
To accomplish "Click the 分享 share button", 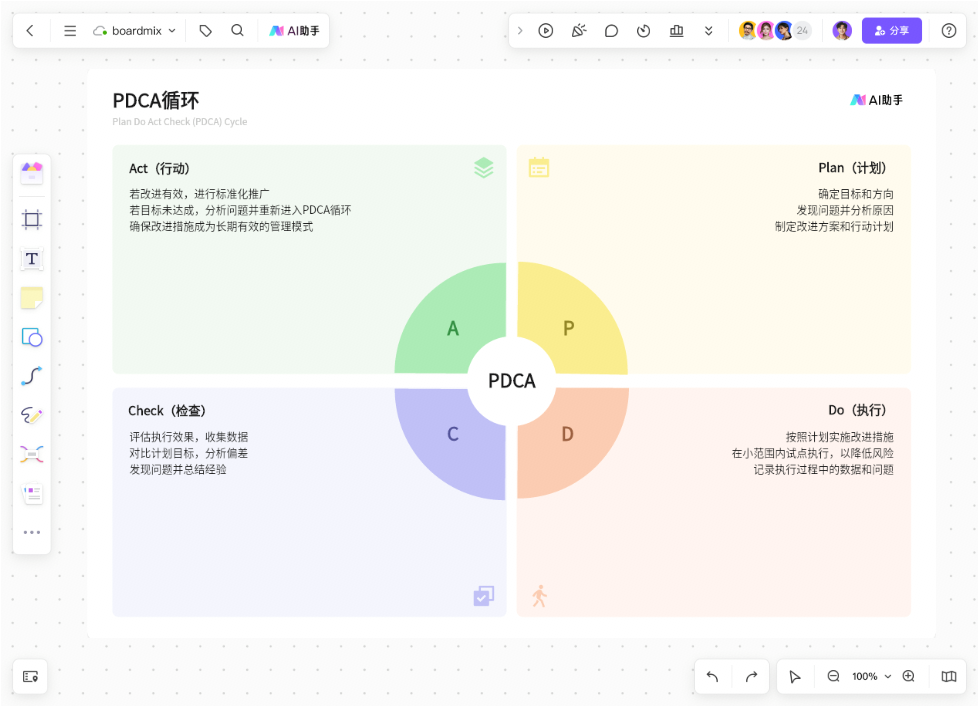I will click(x=892, y=31).
